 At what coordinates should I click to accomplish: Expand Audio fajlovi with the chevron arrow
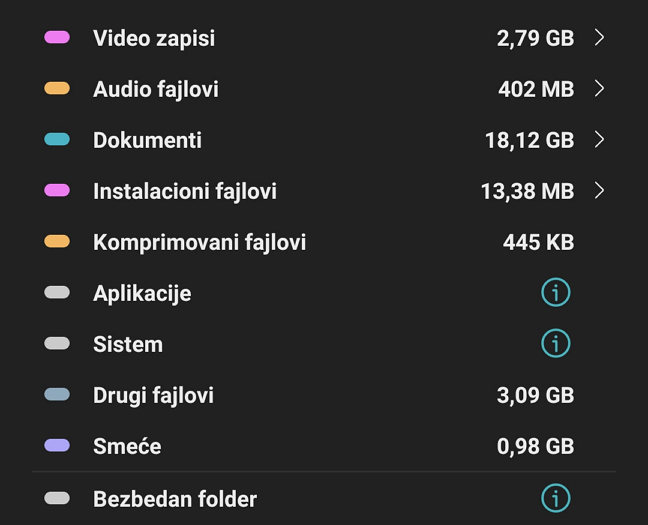point(599,89)
